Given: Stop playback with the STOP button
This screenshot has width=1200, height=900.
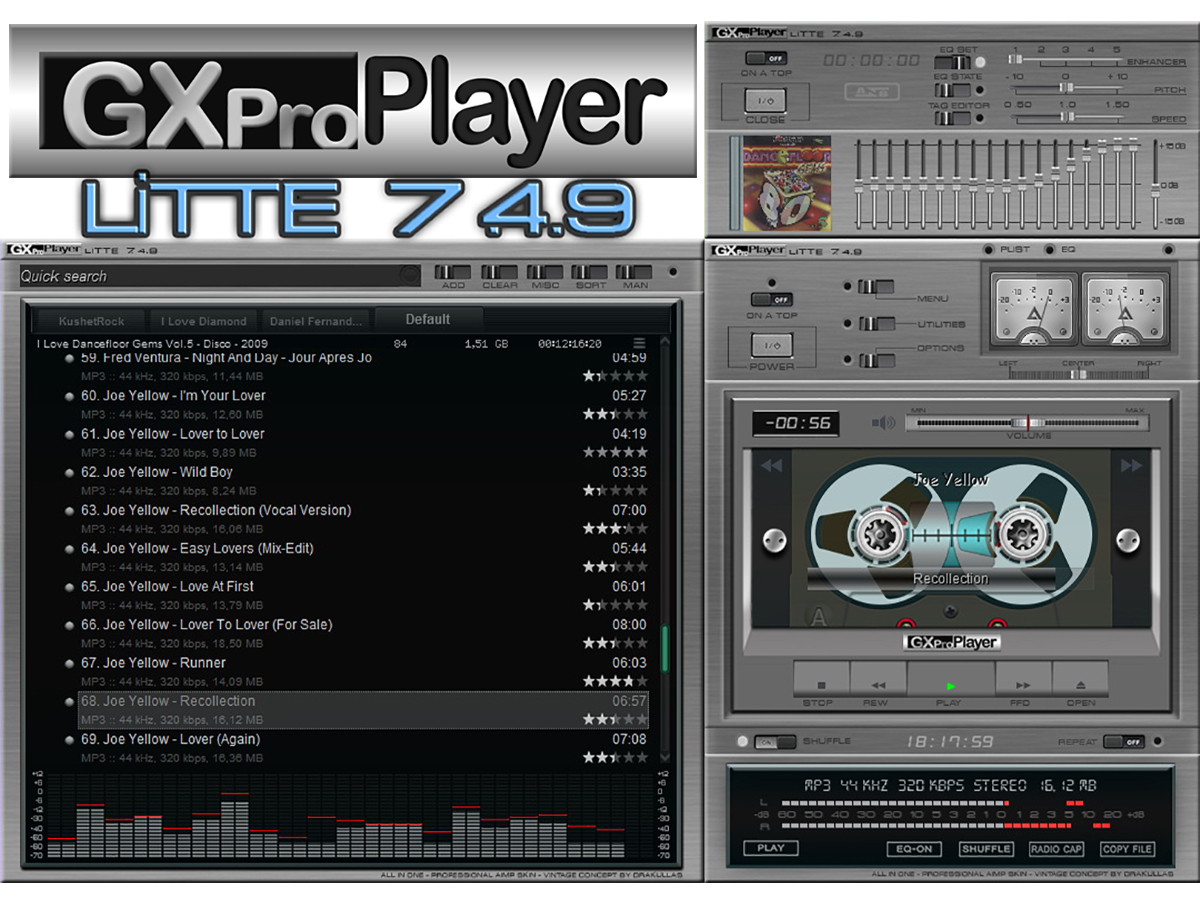Looking at the screenshot, I should pos(821,679).
